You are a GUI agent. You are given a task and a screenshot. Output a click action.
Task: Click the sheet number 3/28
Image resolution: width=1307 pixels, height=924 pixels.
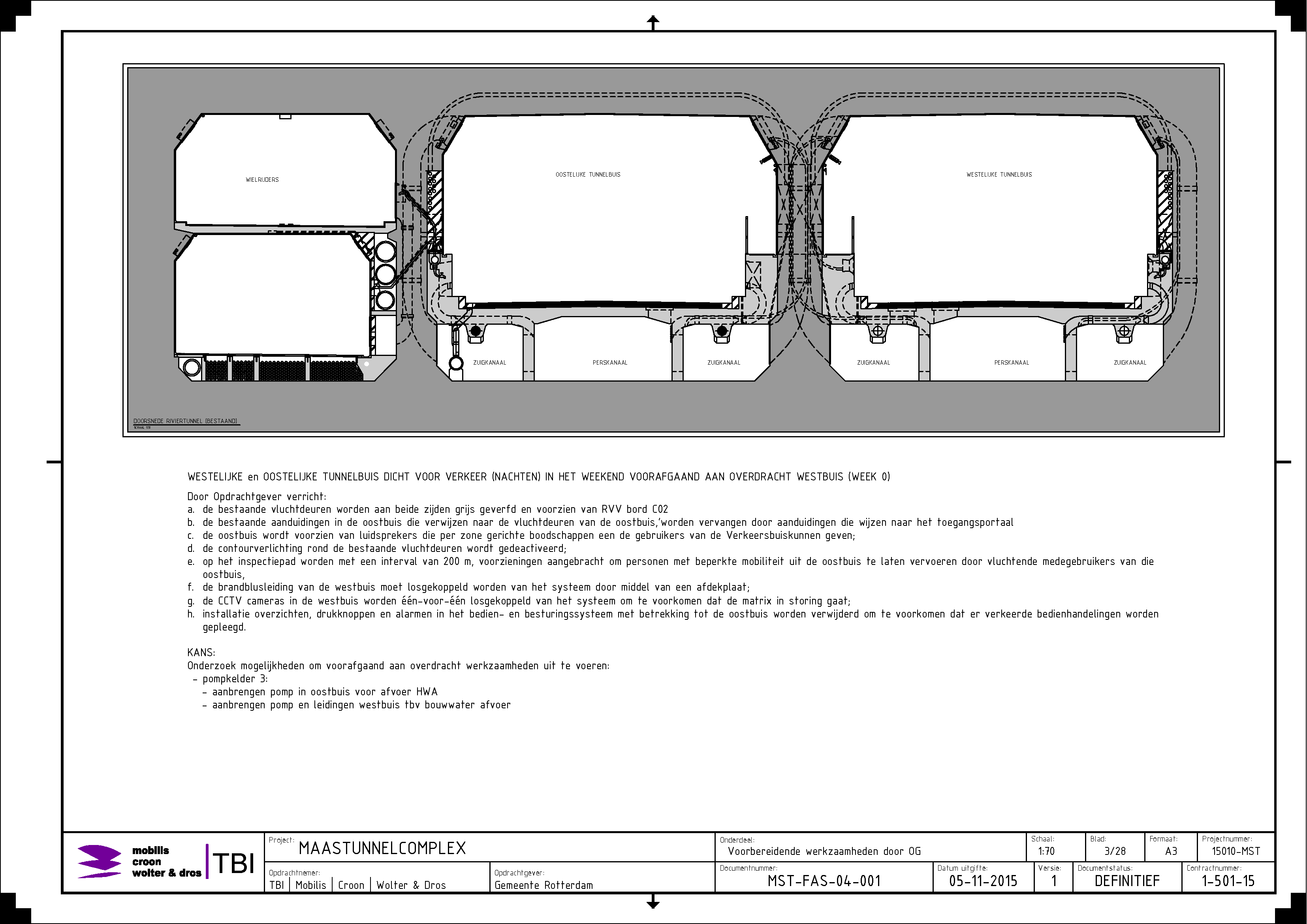coord(1115,852)
